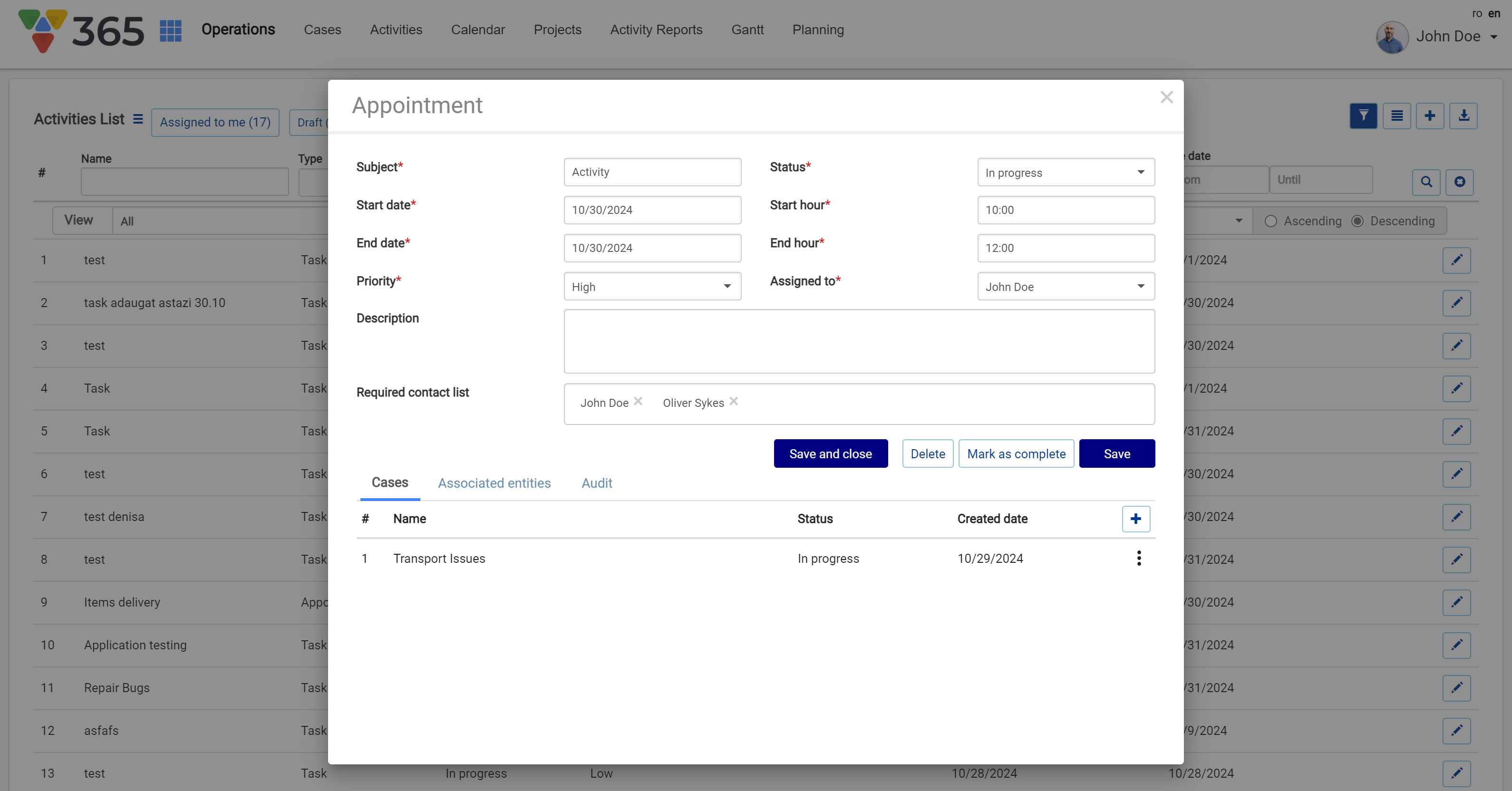The image size is (1512, 791).
Task: Open the Audit tab
Action: point(596,483)
